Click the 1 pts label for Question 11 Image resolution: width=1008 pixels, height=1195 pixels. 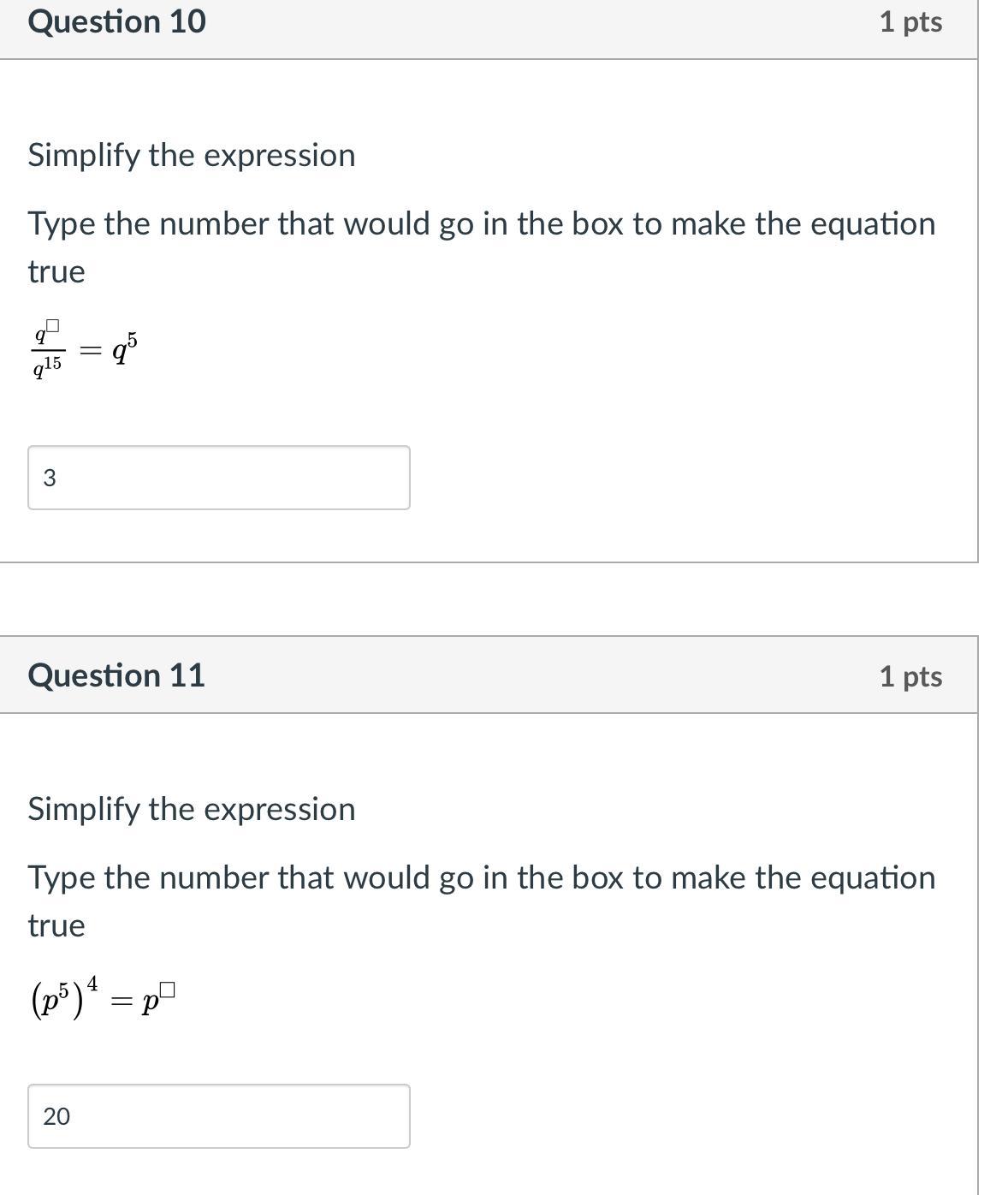[910, 676]
